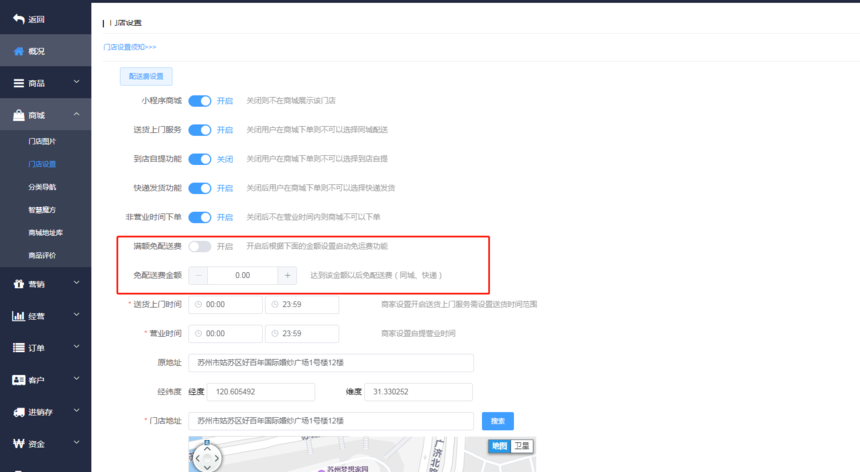Click the 营销 gift icon in sidebar
860x472 pixels.
pyautogui.click(x=18, y=284)
